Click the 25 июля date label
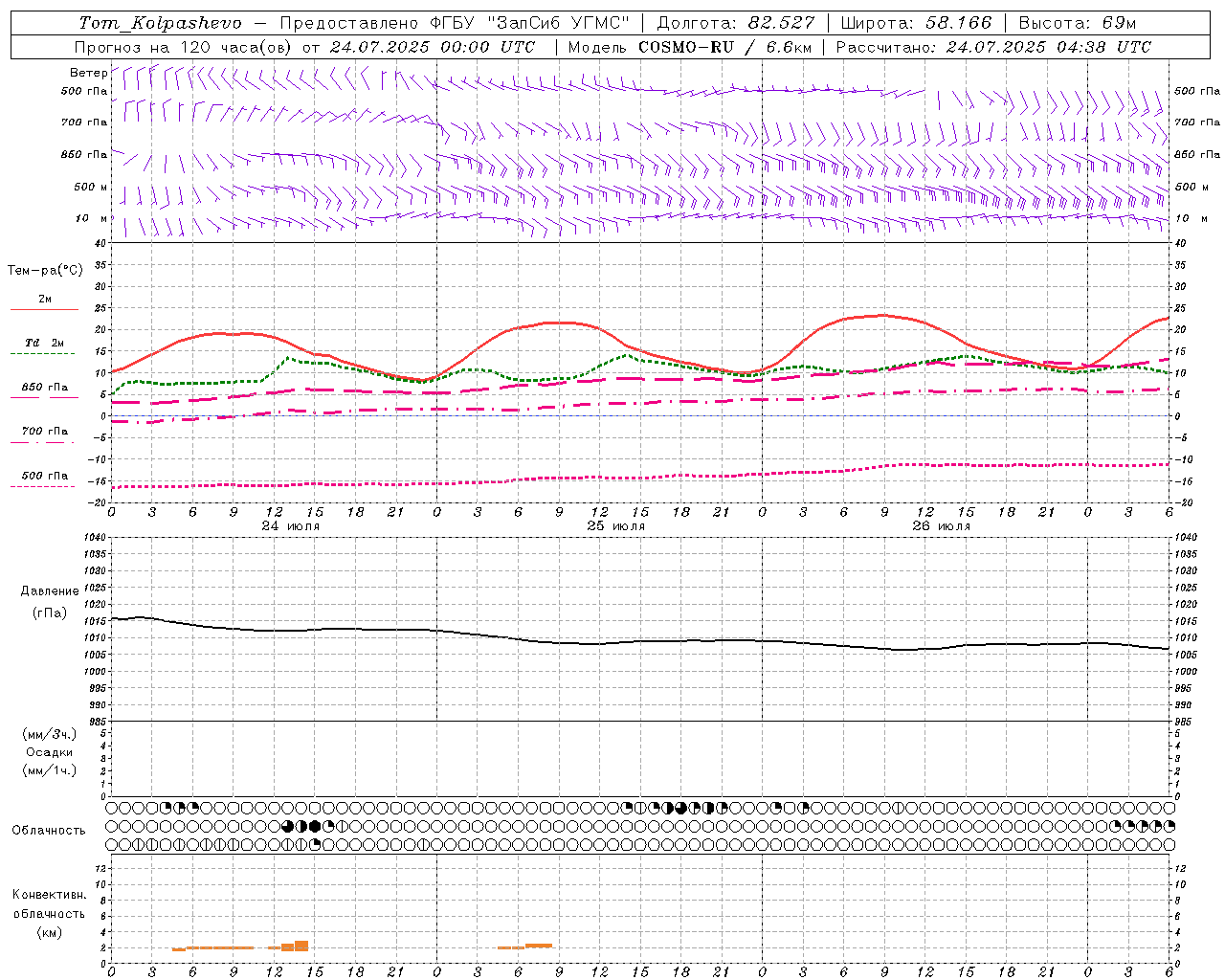This screenshot has height=980, width=1225. (616, 526)
